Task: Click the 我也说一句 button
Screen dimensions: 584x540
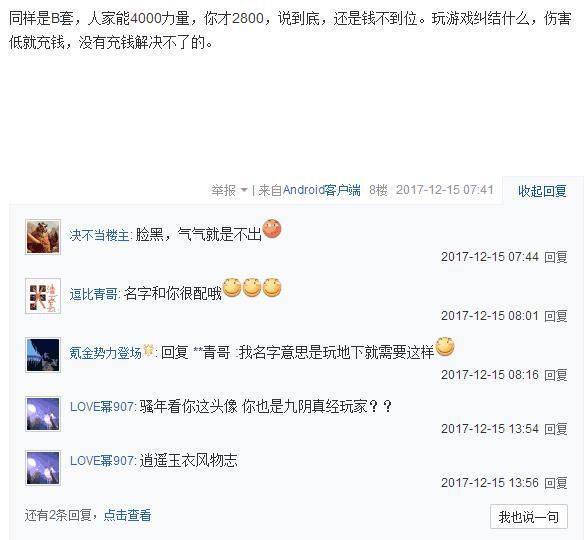Action: (529, 517)
